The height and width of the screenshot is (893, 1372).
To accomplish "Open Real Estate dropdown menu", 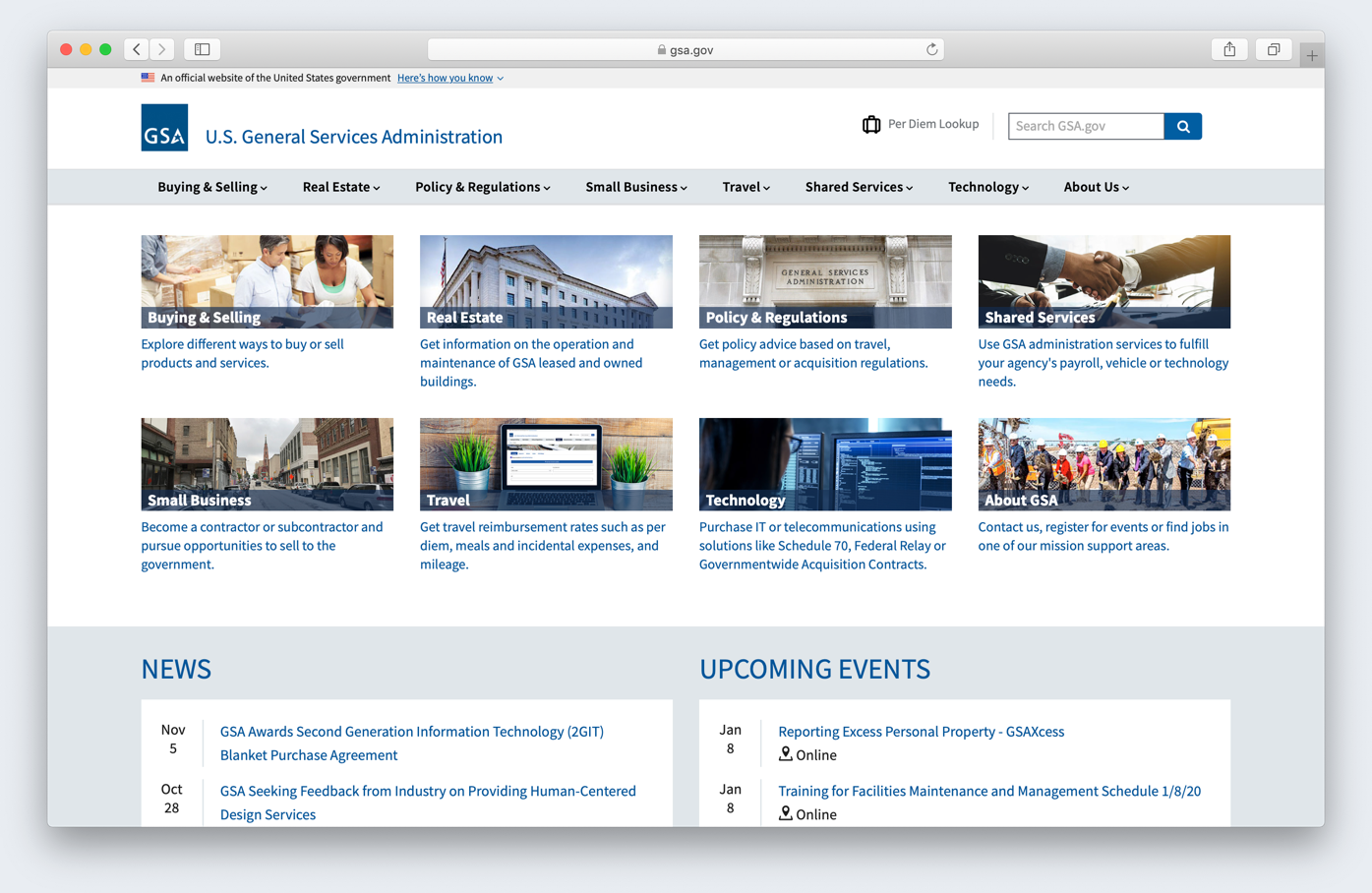I will 341,187.
